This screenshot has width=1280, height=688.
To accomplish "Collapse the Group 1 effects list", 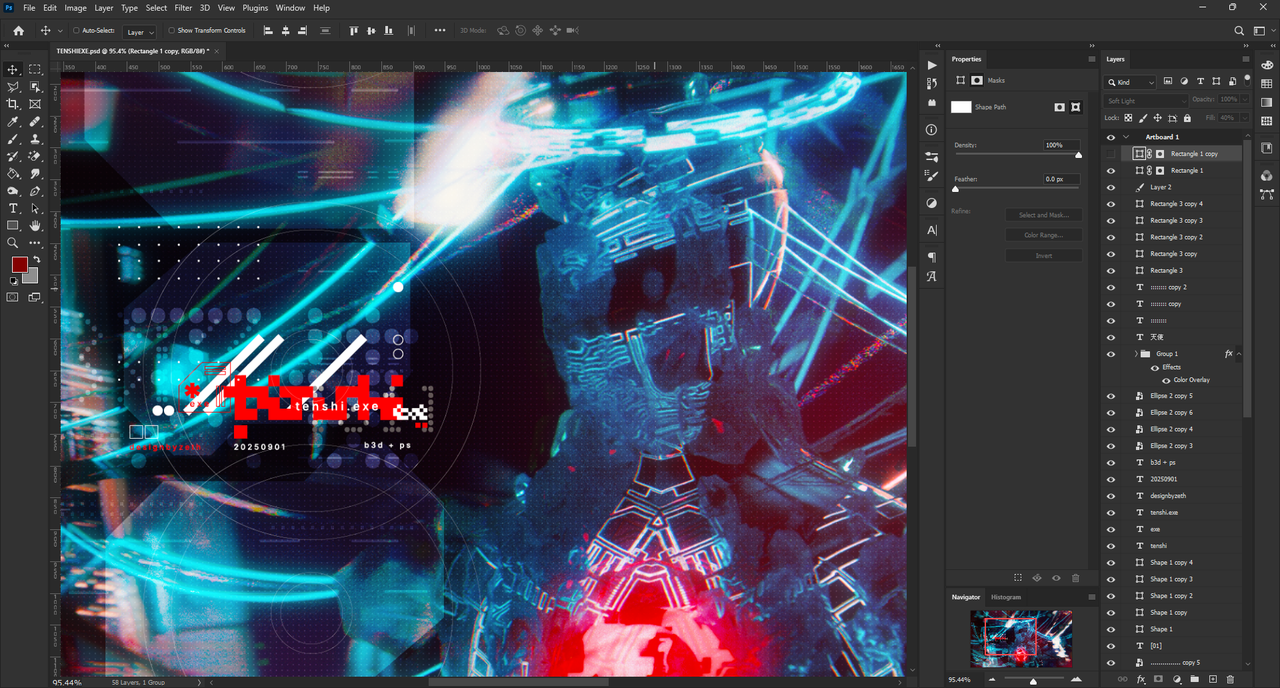I will [x=1239, y=354].
